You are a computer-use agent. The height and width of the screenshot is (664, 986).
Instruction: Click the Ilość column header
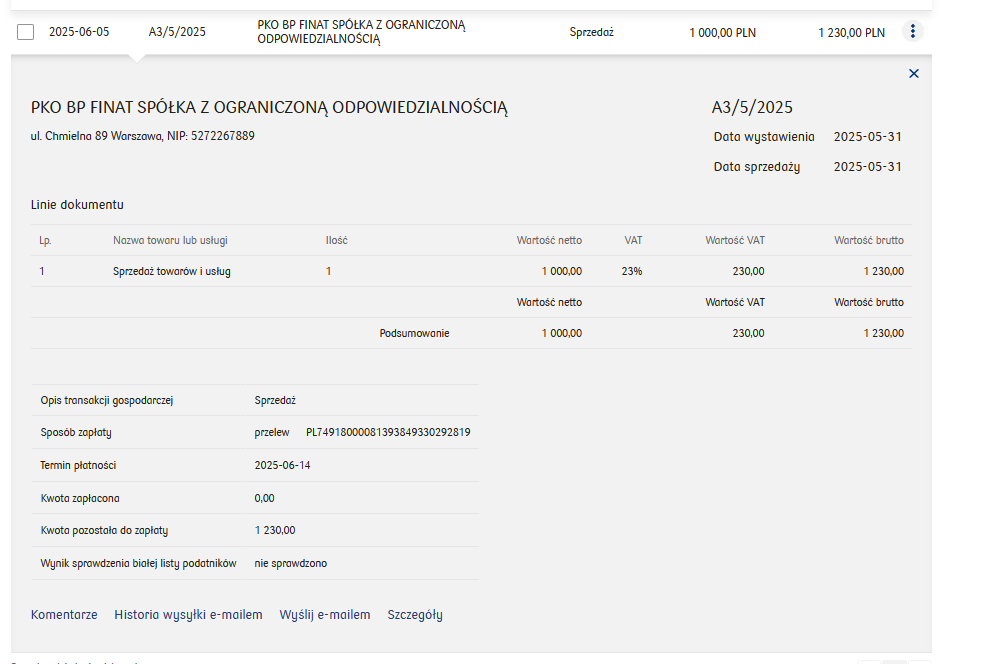point(336,240)
